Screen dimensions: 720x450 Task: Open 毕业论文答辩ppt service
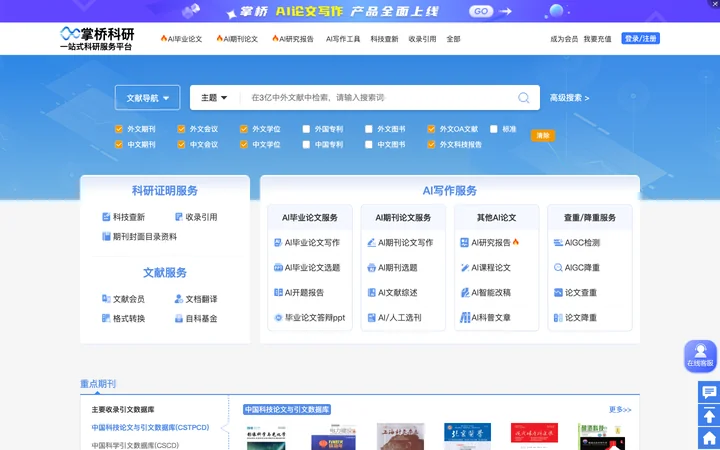pos(309,317)
